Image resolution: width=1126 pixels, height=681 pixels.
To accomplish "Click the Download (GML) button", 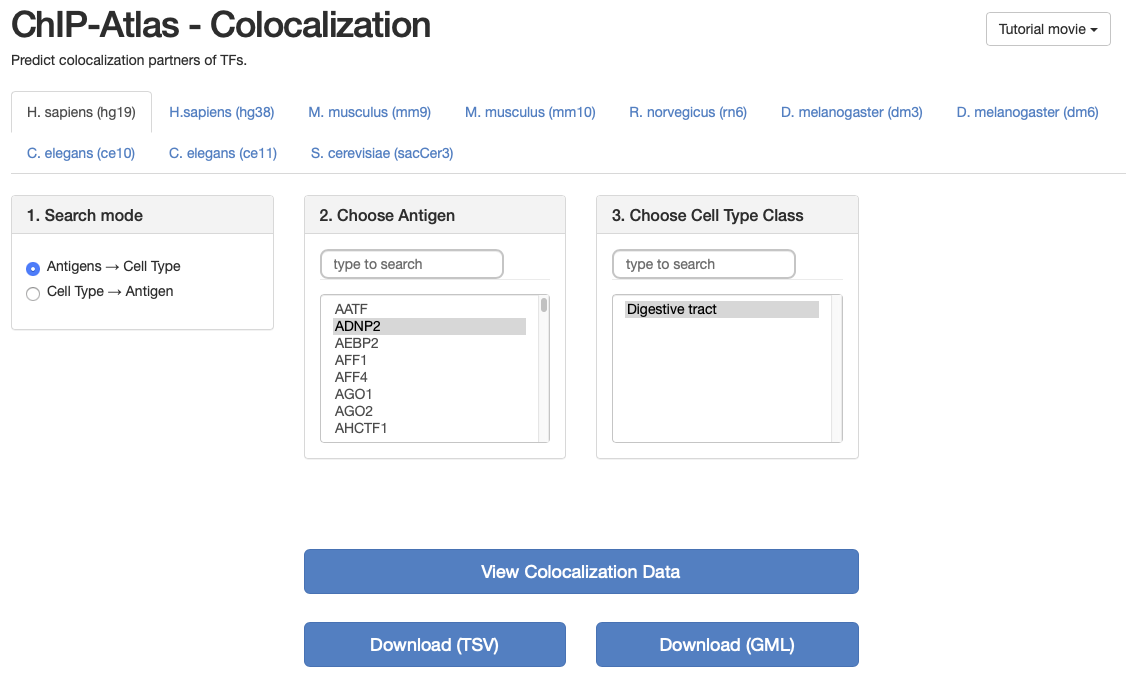I will pyautogui.click(x=727, y=645).
